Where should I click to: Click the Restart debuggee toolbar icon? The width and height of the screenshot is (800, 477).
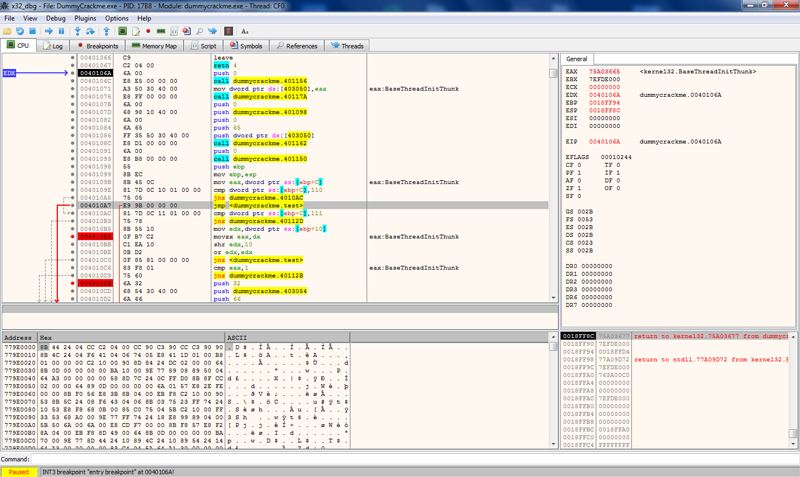coord(20,31)
